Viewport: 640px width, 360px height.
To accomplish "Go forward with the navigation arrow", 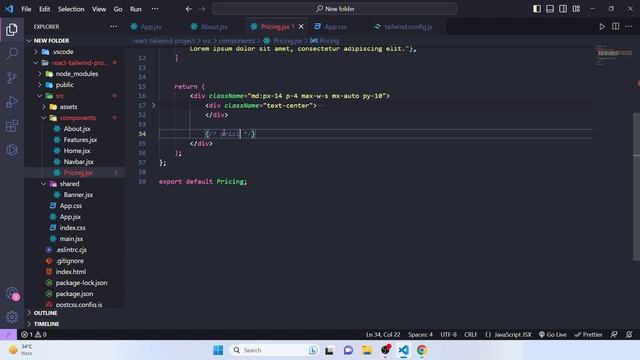I will (202, 9).
